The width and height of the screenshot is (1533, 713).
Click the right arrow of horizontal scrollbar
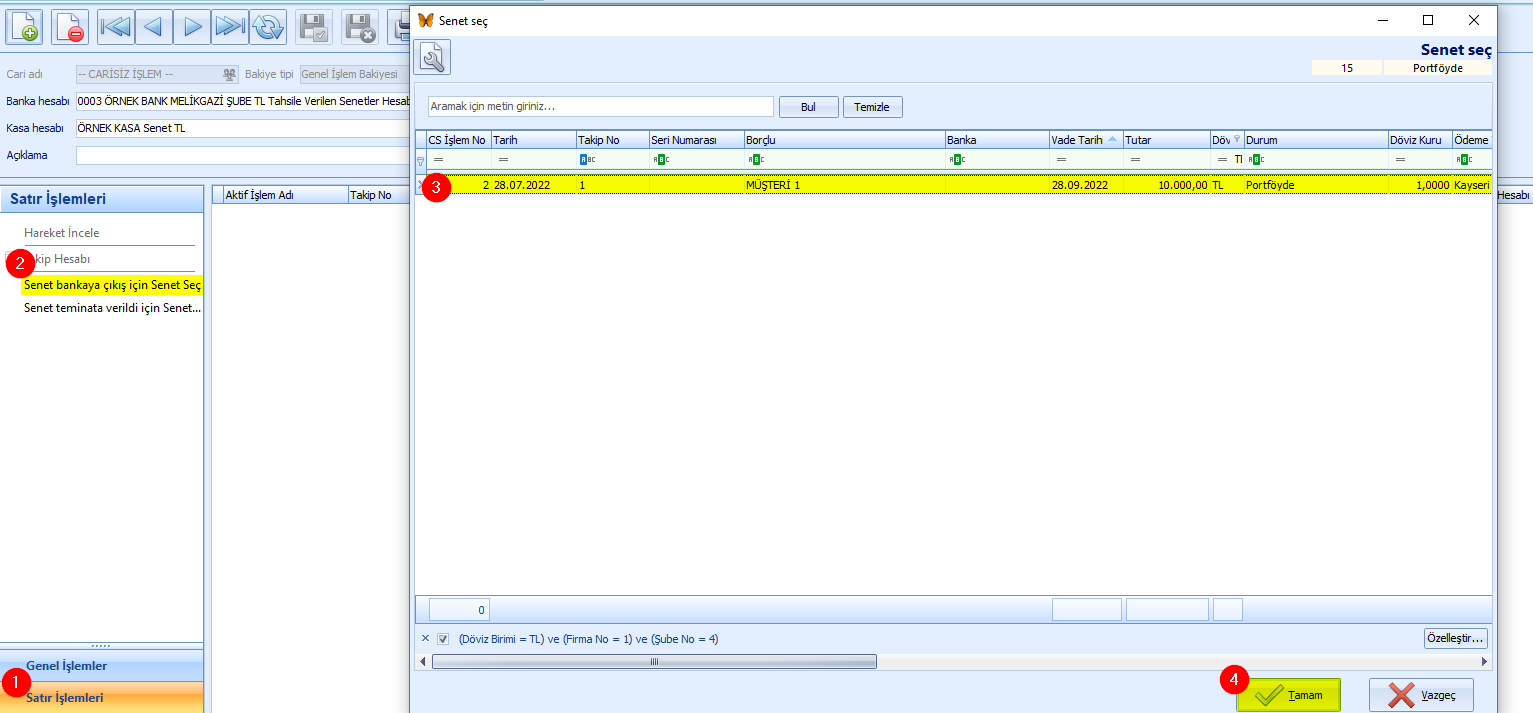[1484, 662]
